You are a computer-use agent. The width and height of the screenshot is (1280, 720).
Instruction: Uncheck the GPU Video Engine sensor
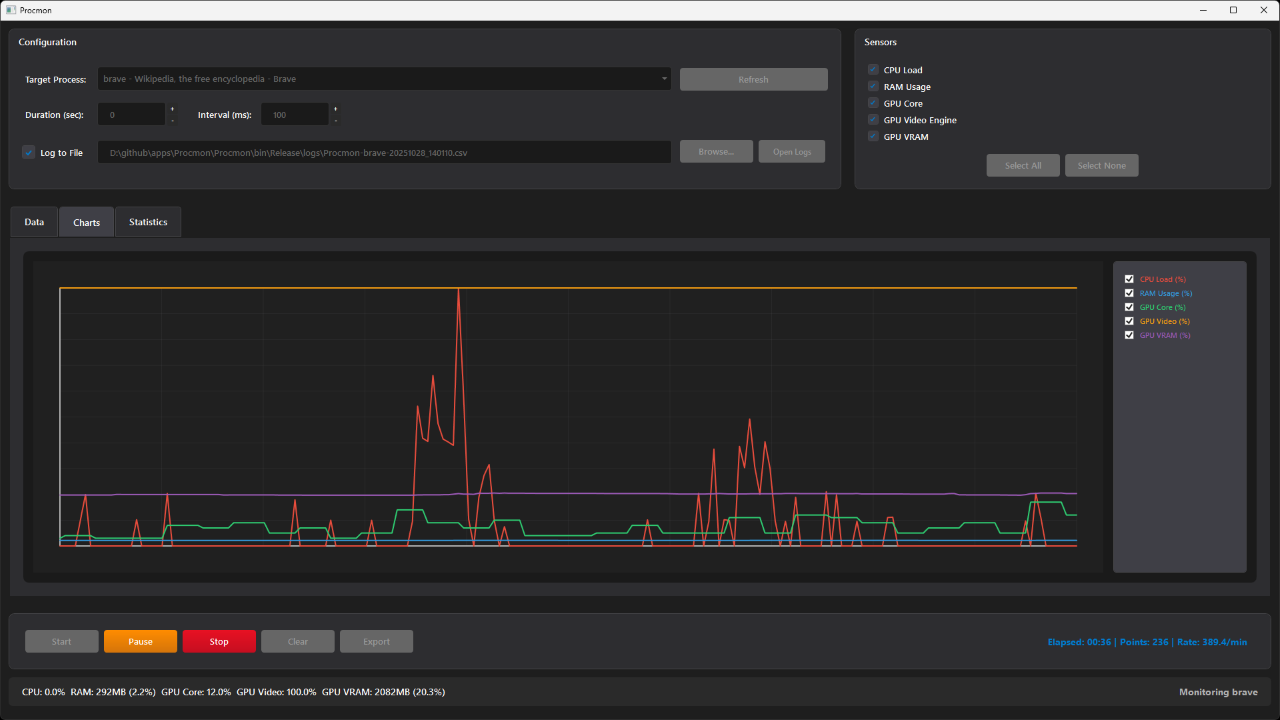pyautogui.click(x=873, y=120)
